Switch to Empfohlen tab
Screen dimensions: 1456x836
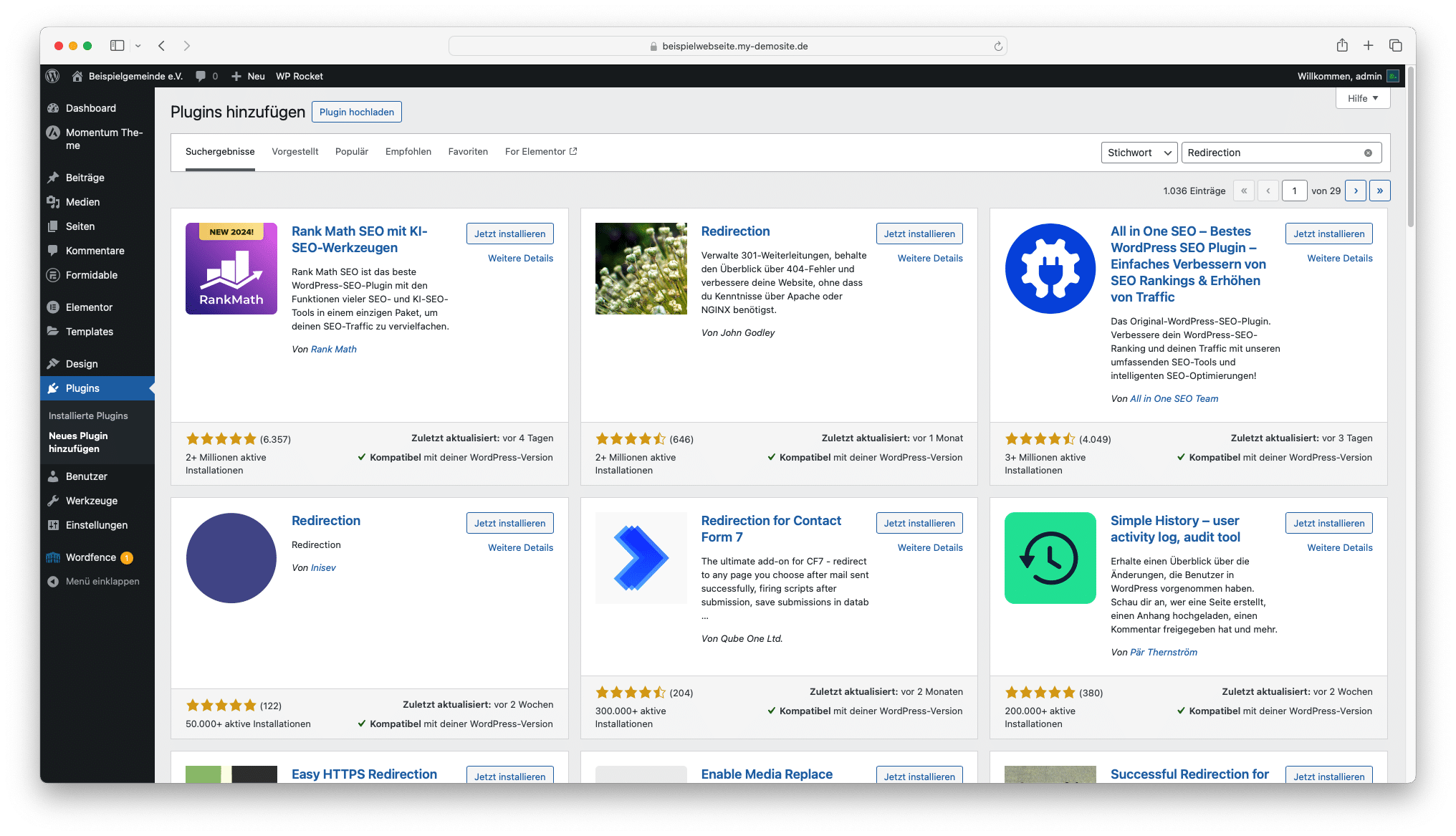(x=408, y=152)
